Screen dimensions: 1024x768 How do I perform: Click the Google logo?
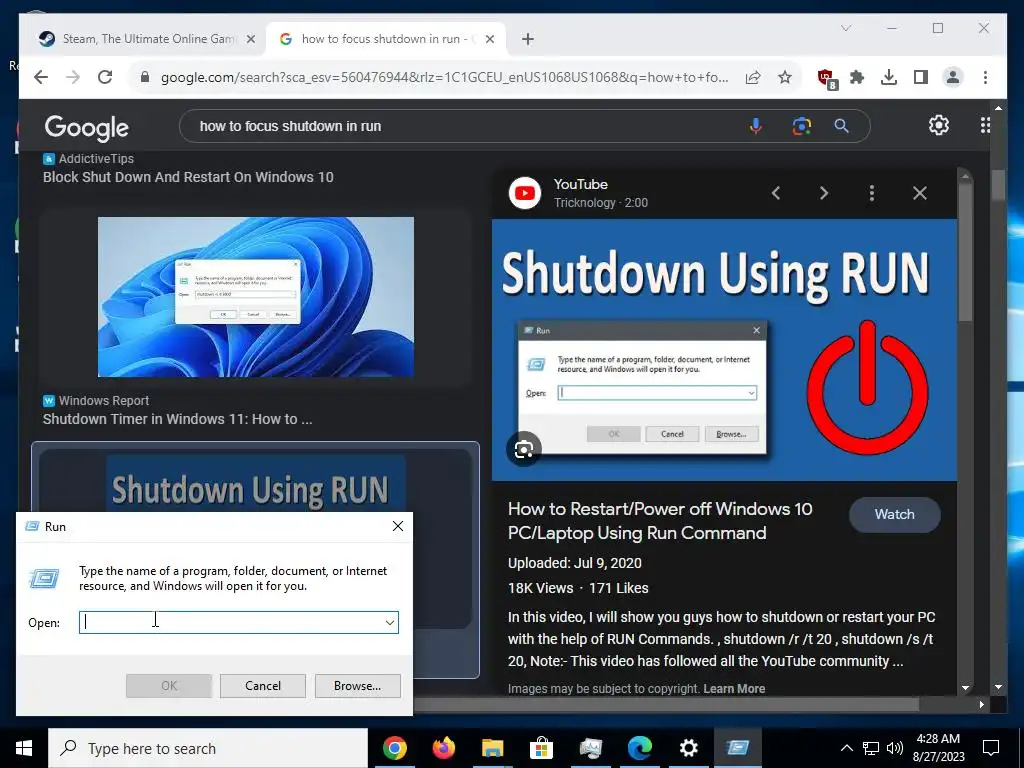pos(86,127)
